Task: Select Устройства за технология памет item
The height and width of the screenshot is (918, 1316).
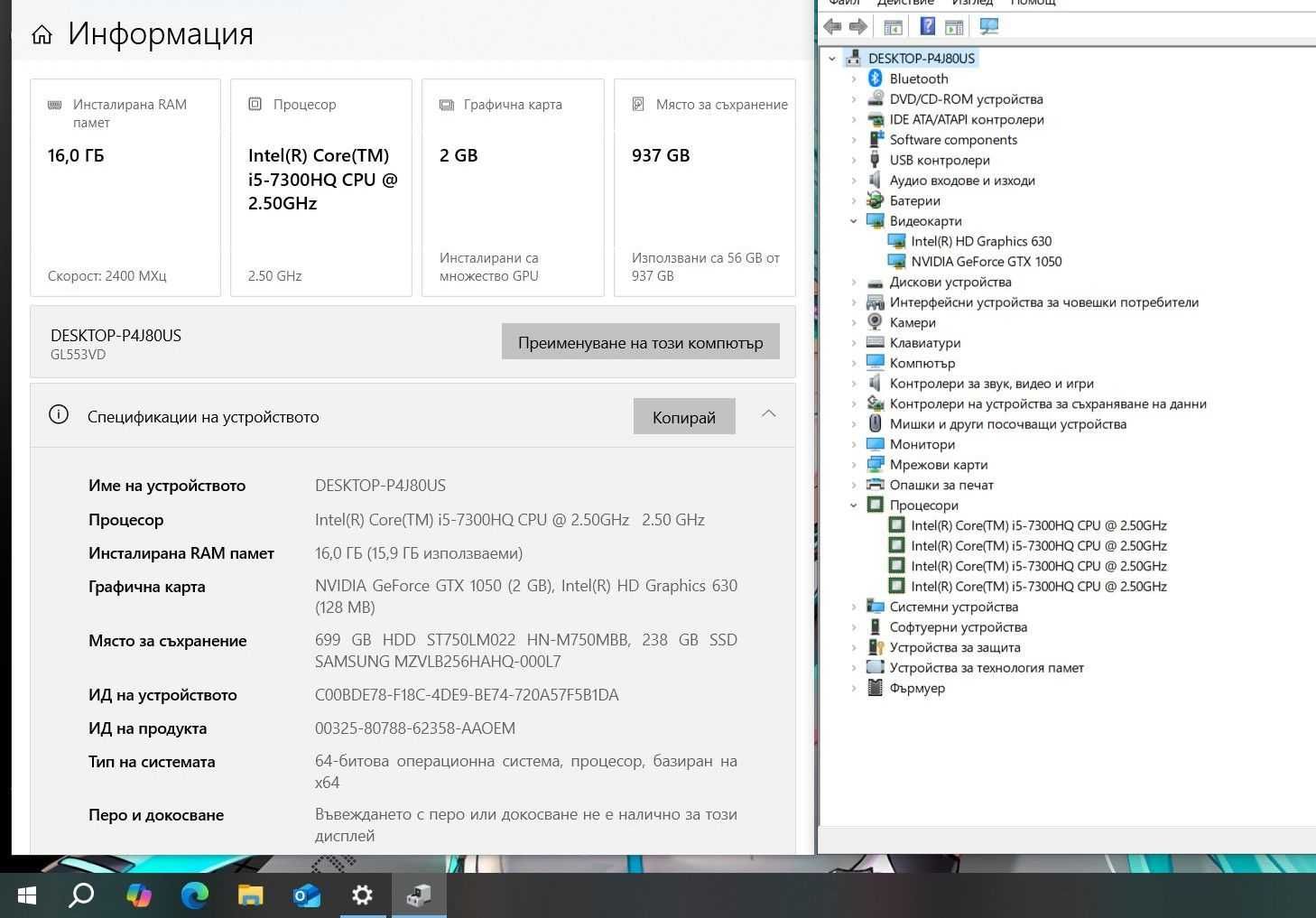Action: coord(987,668)
